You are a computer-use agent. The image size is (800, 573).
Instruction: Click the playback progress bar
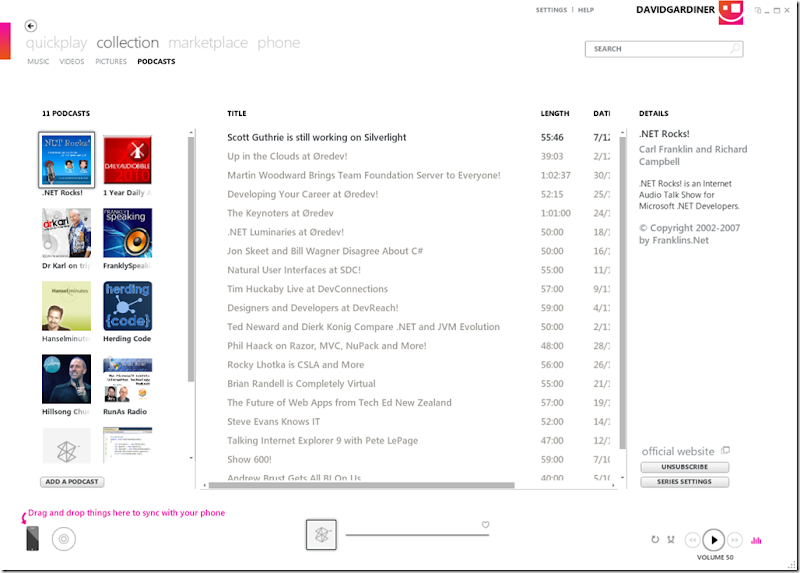[x=417, y=535]
